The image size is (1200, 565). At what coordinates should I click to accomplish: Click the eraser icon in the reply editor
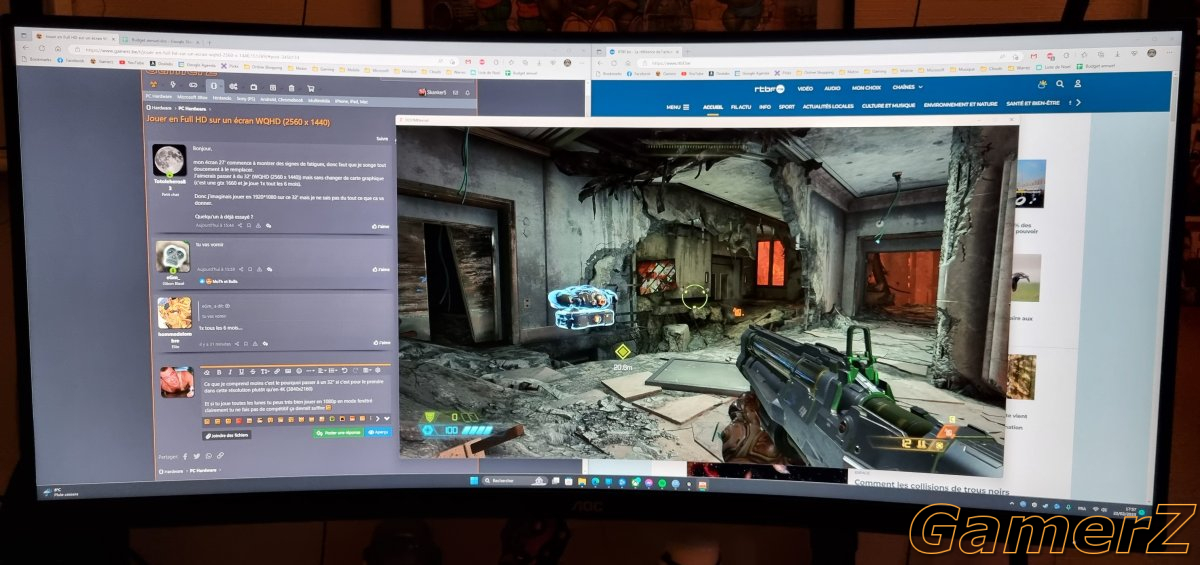pyautogui.click(x=207, y=371)
